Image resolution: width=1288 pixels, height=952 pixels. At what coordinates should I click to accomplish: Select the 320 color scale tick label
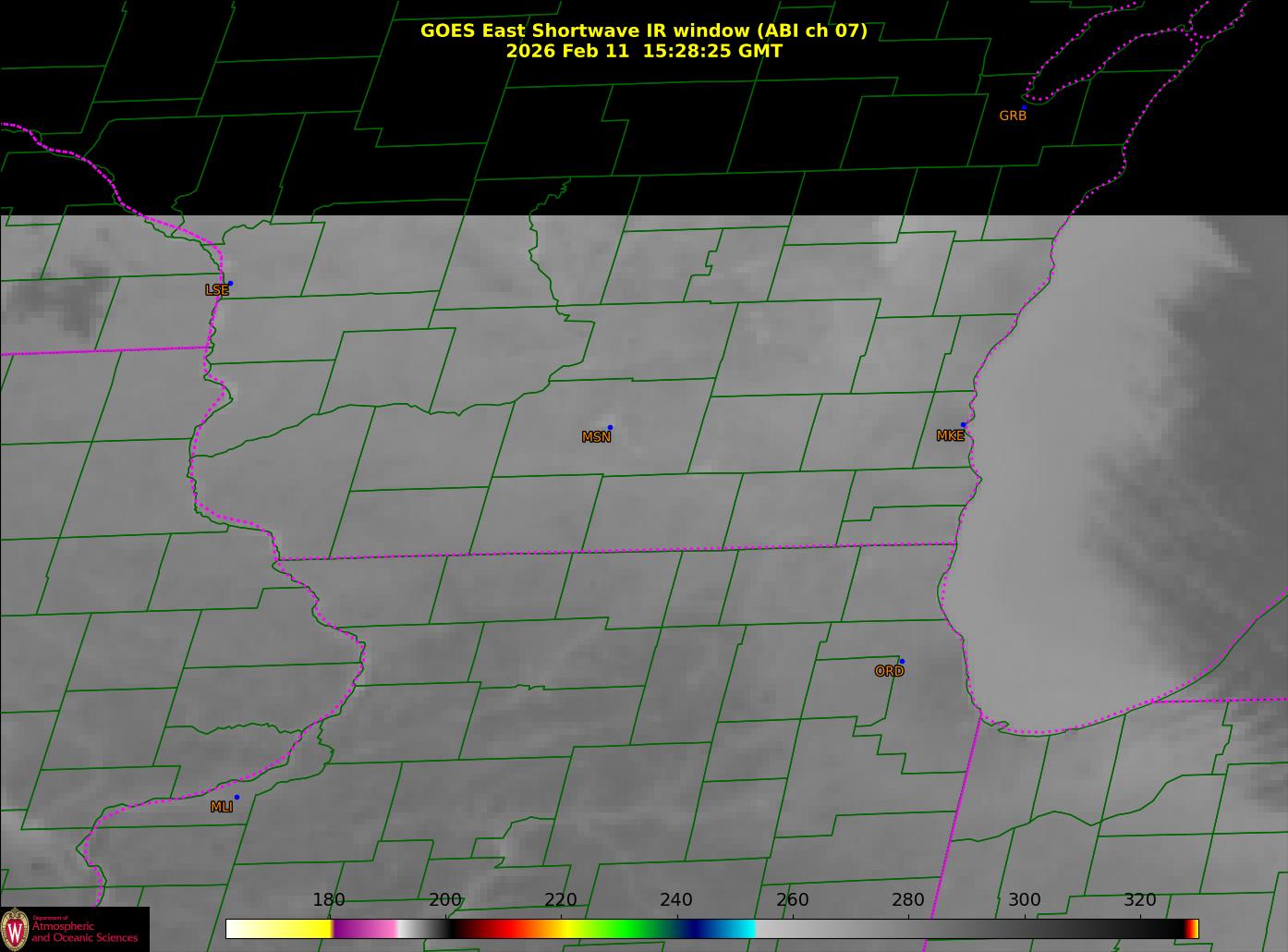click(1140, 900)
